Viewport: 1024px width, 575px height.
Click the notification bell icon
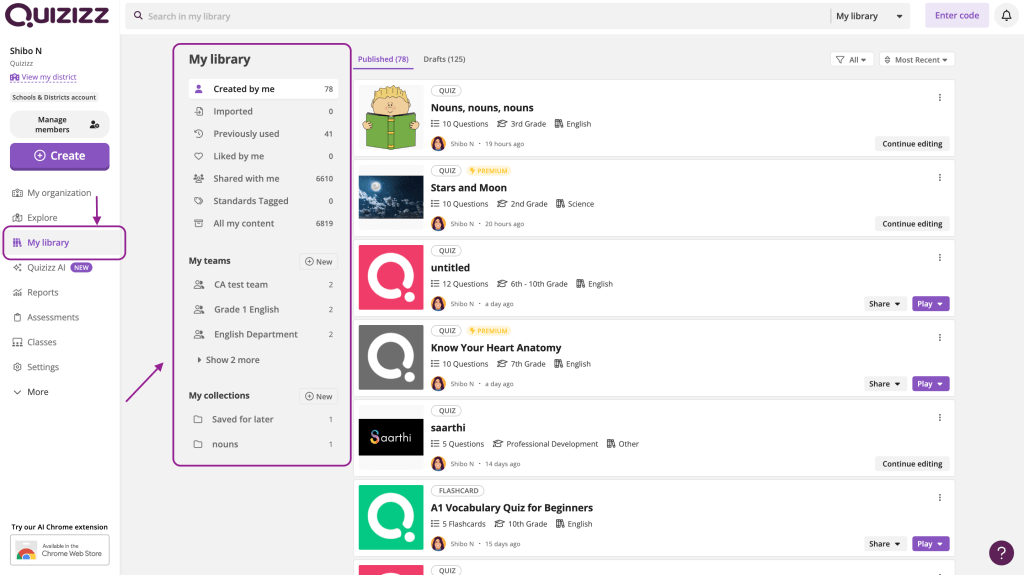pyautogui.click(x=1006, y=16)
